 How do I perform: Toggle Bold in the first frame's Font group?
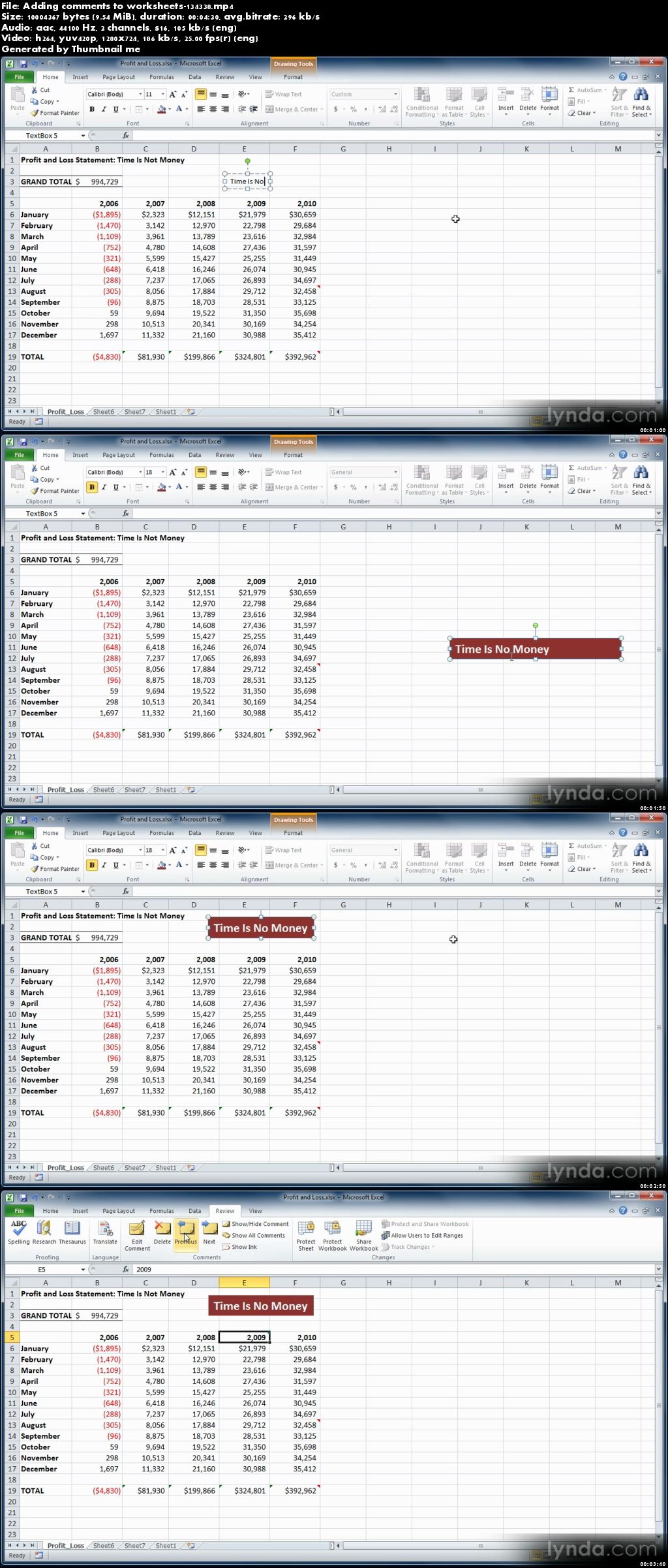[x=92, y=110]
